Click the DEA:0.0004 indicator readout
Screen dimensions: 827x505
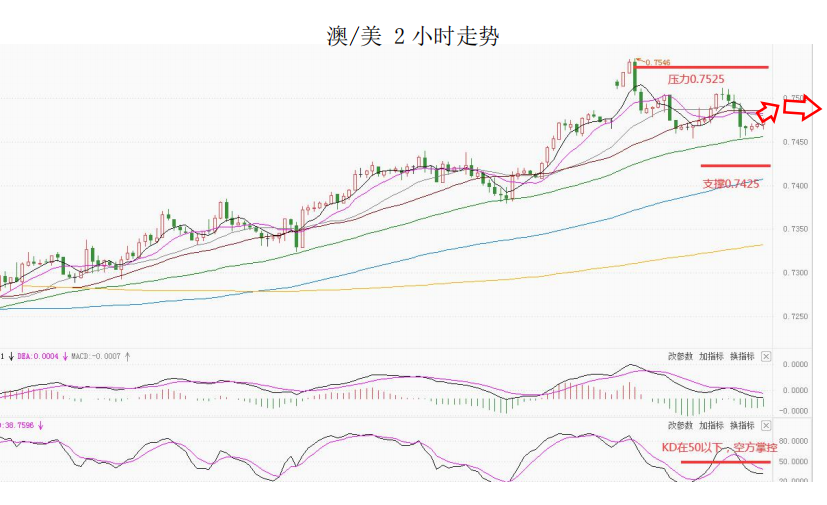pos(38,356)
